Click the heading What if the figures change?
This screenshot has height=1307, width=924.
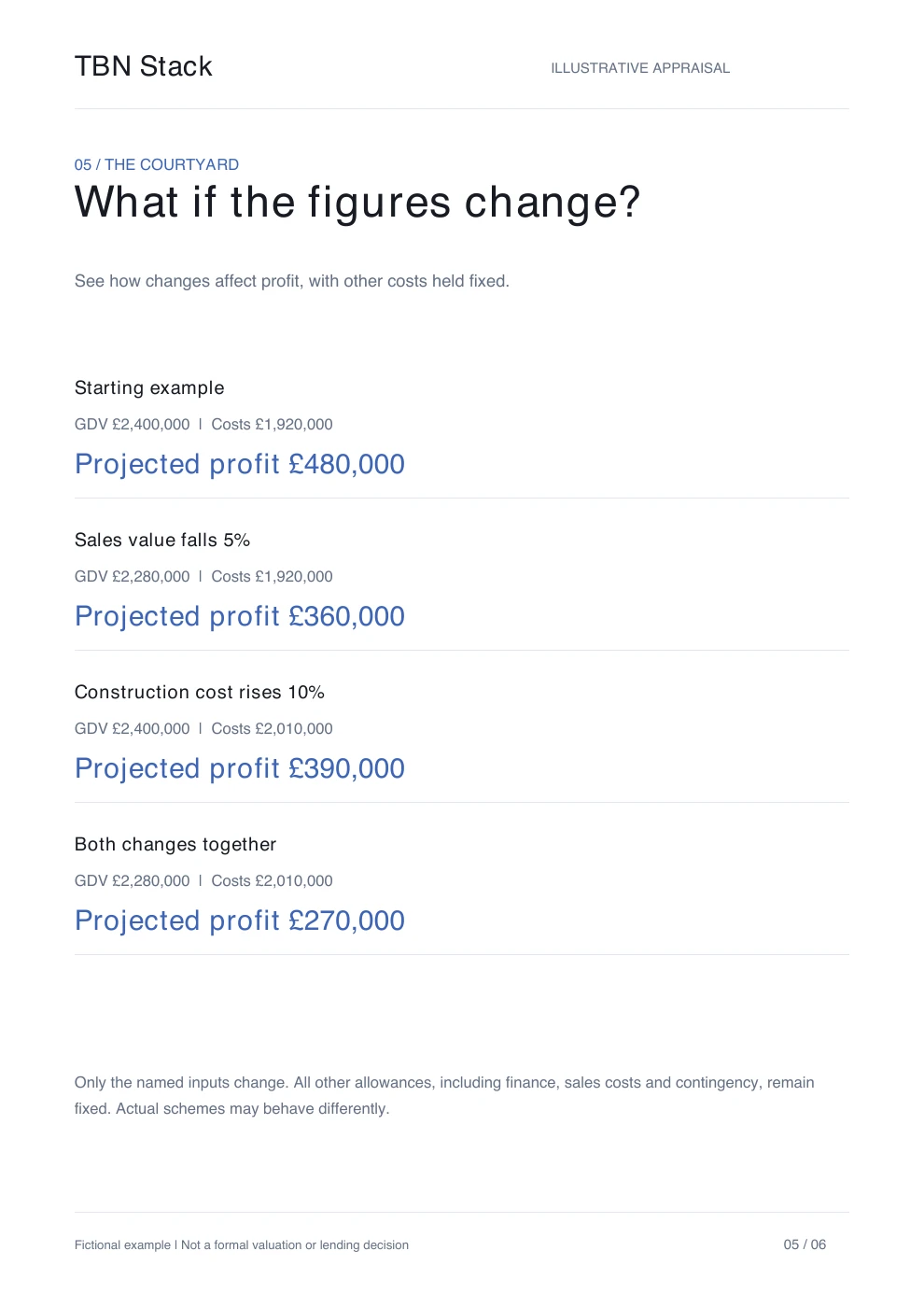[x=357, y=202]
